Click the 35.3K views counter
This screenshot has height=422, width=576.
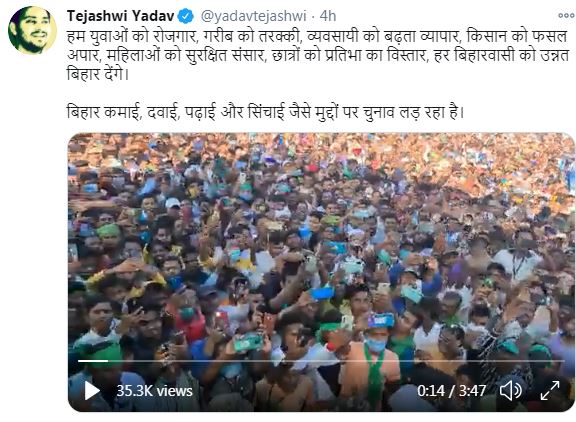coord(155,391)
